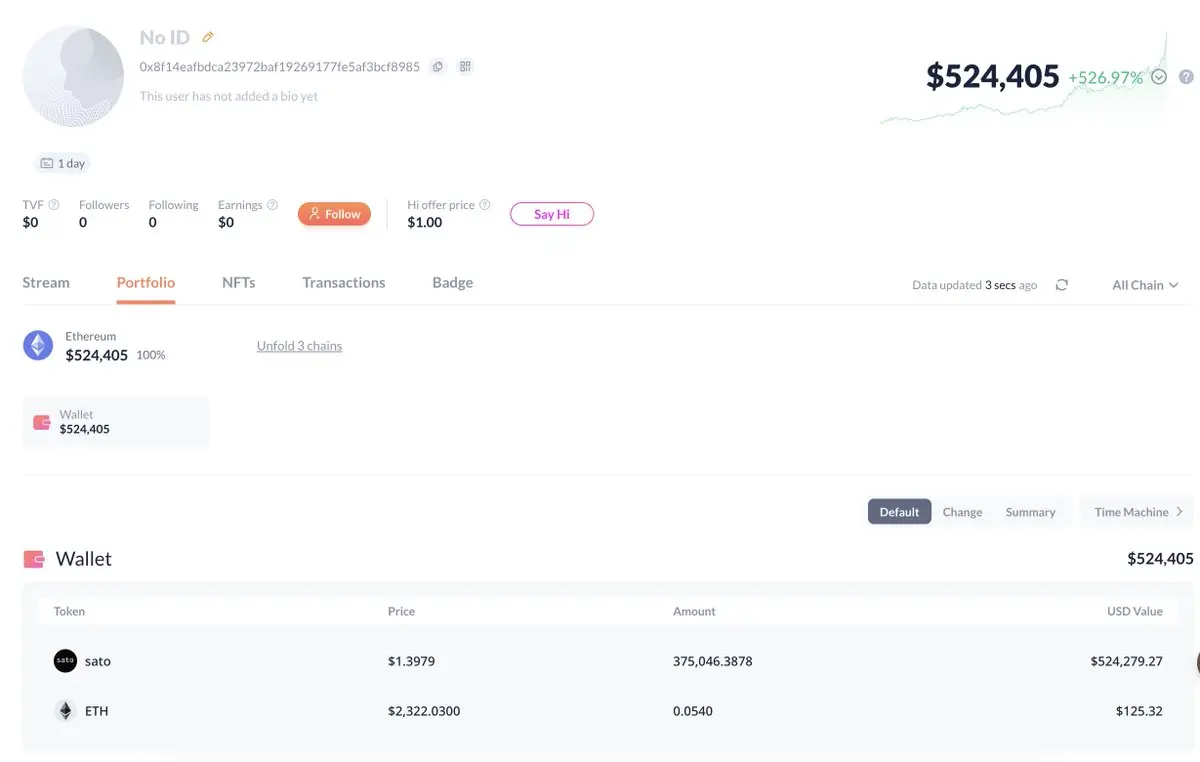The width and height of the screenshot is (1200, 762).
Task: Click the Earnings info question icon
Action: 272,205
